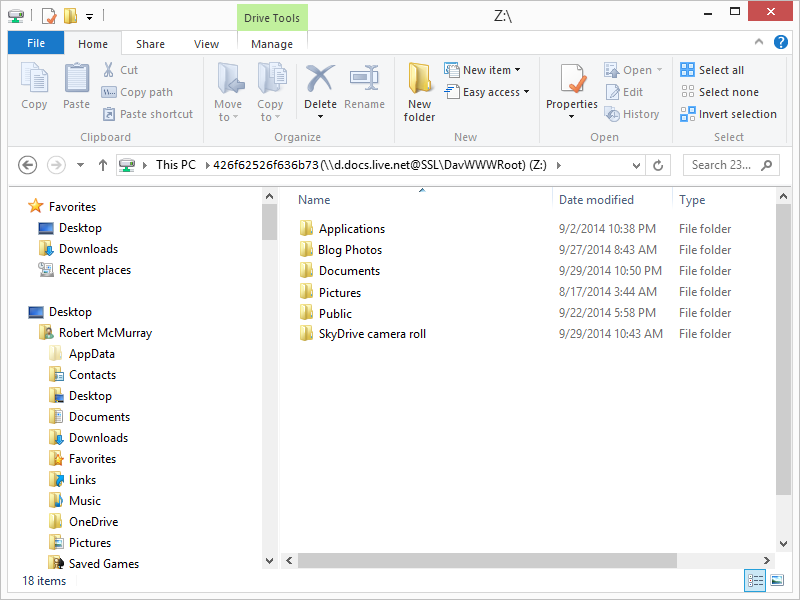Switch to the View ribbon tab

click(x=206, y=44)
